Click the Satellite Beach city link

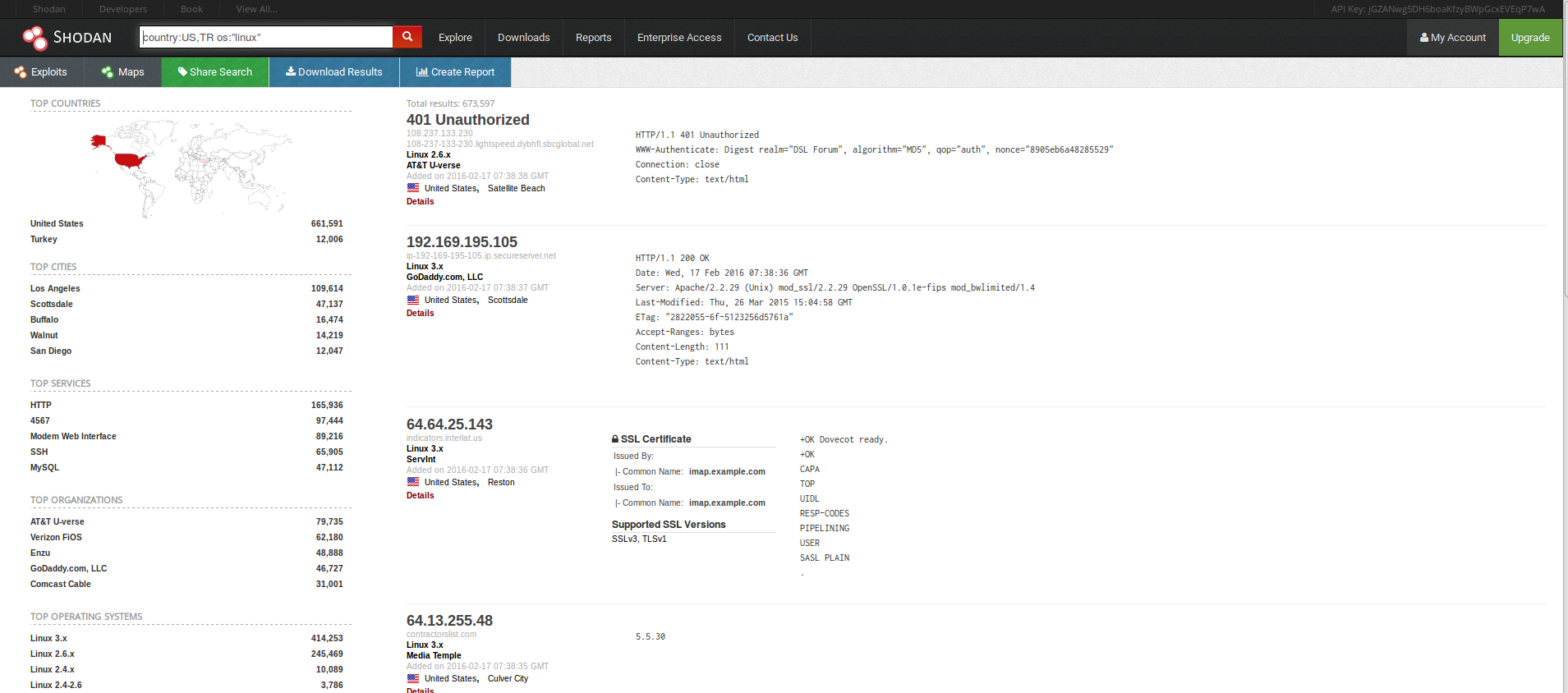tap(516, 188)
